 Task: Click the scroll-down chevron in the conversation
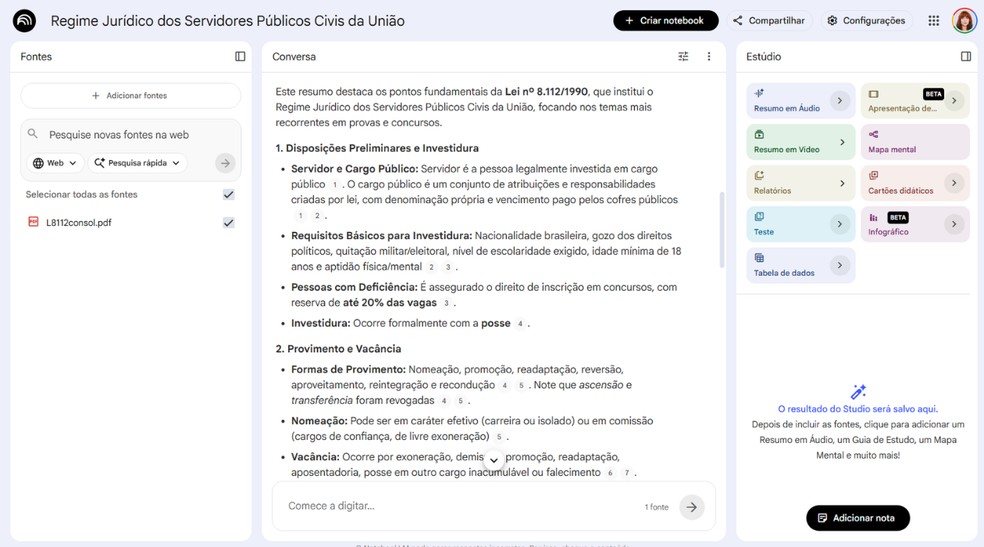pyautogui.click(x=494, y=460)
